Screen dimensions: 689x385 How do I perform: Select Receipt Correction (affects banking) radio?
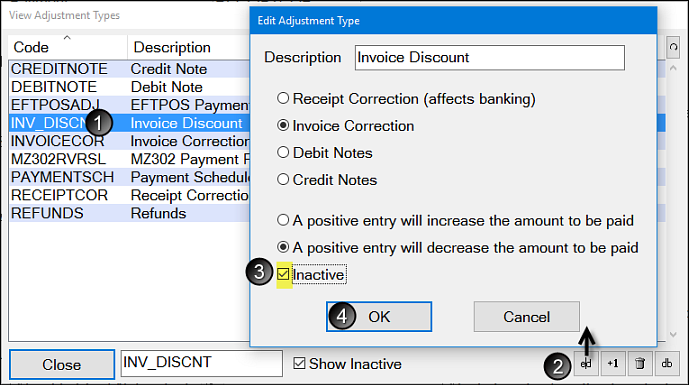pyautogui.click(x=283, y=98)
